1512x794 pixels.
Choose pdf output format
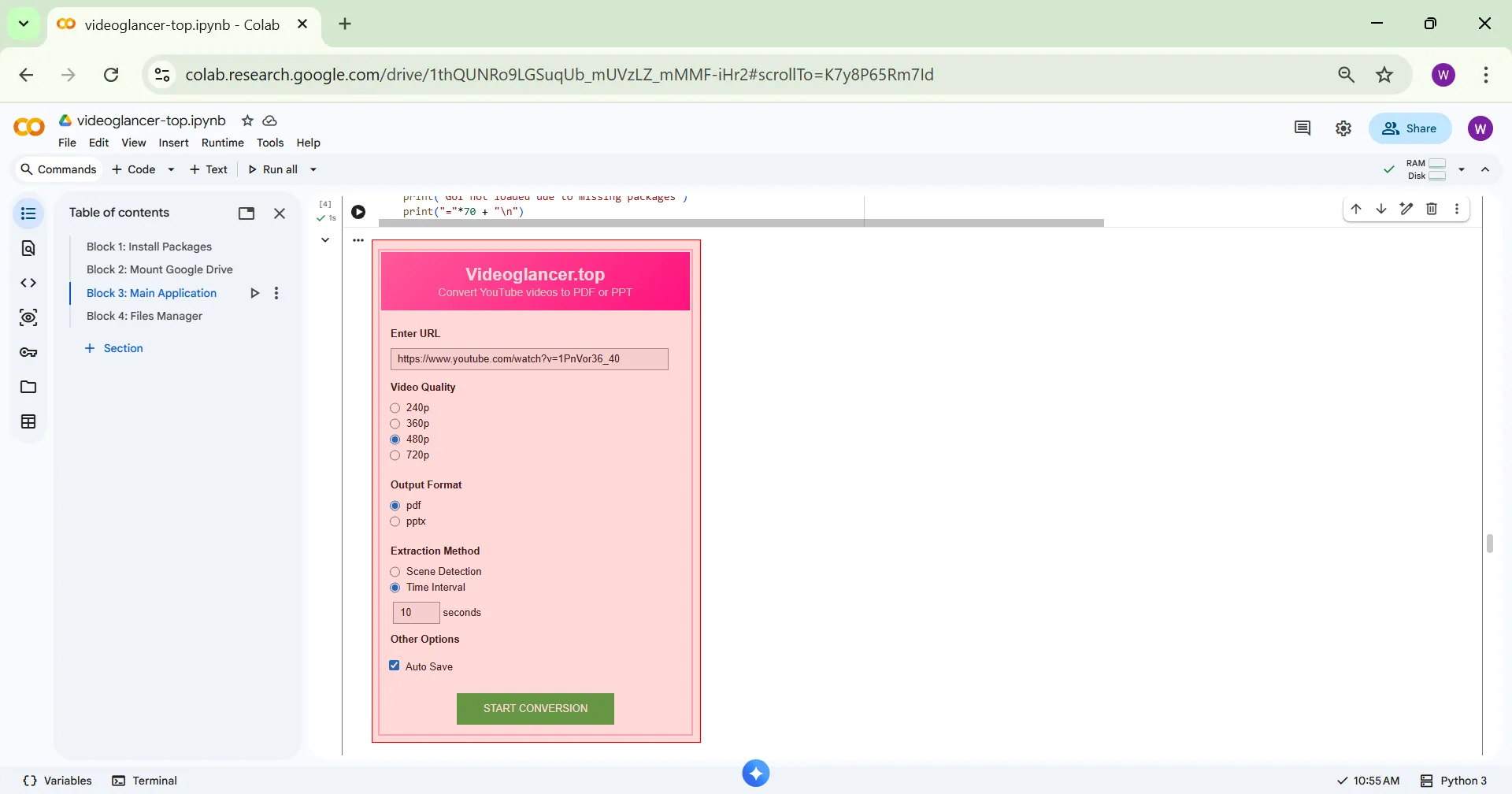point(395,506)
